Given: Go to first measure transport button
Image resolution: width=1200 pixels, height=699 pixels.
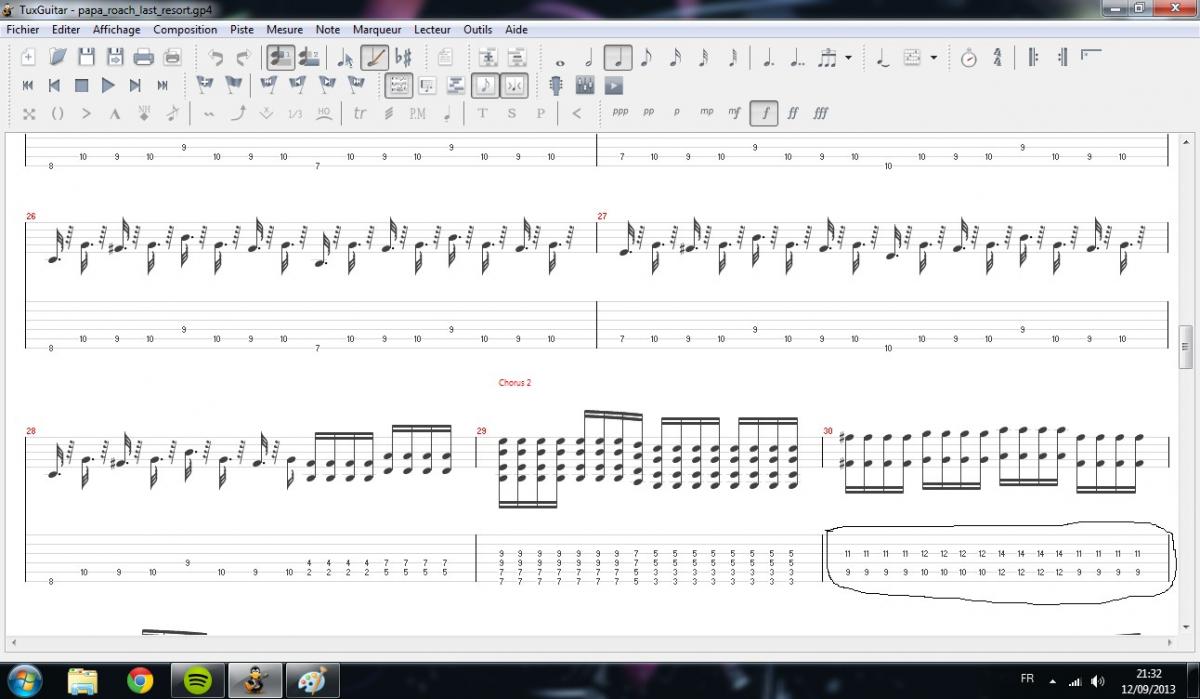Looking at the screenshot, I should click(x=28, y=85).
